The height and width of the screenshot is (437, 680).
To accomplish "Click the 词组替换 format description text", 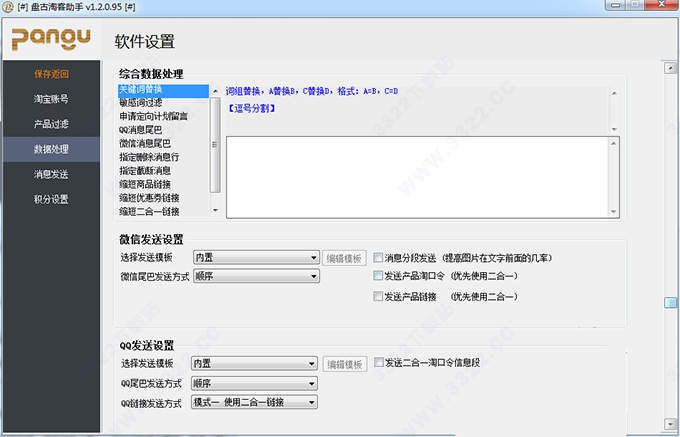I will pyautogui.click(x=312, y=91).
